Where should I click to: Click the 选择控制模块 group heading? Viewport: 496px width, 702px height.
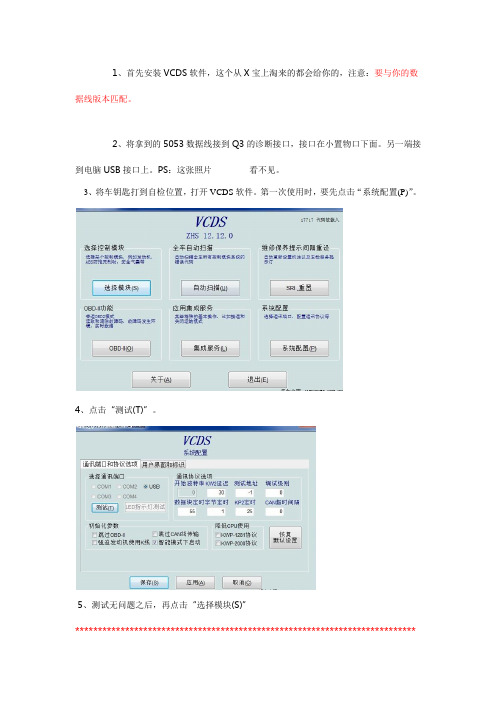104,248
